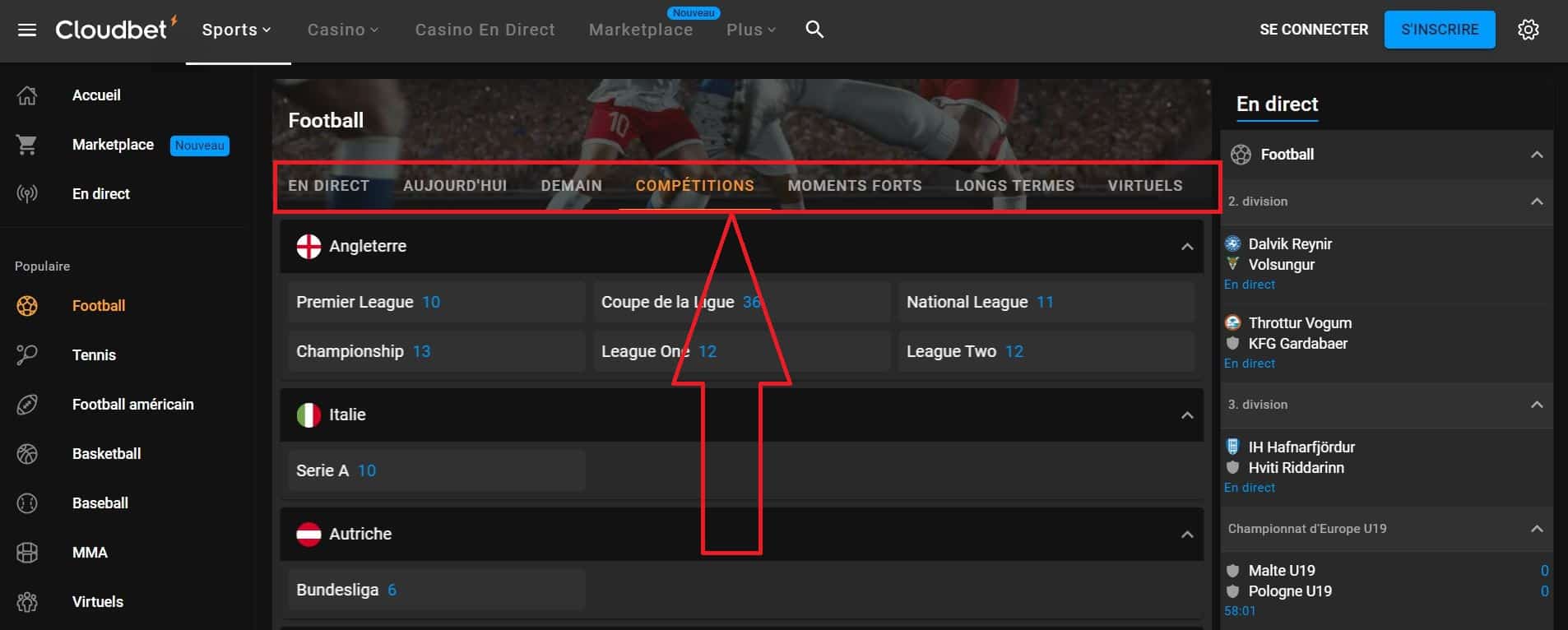Open Marketplace in top navigation
The height and width of the screenshot is (630, 1568).
(x=641, y=30)
